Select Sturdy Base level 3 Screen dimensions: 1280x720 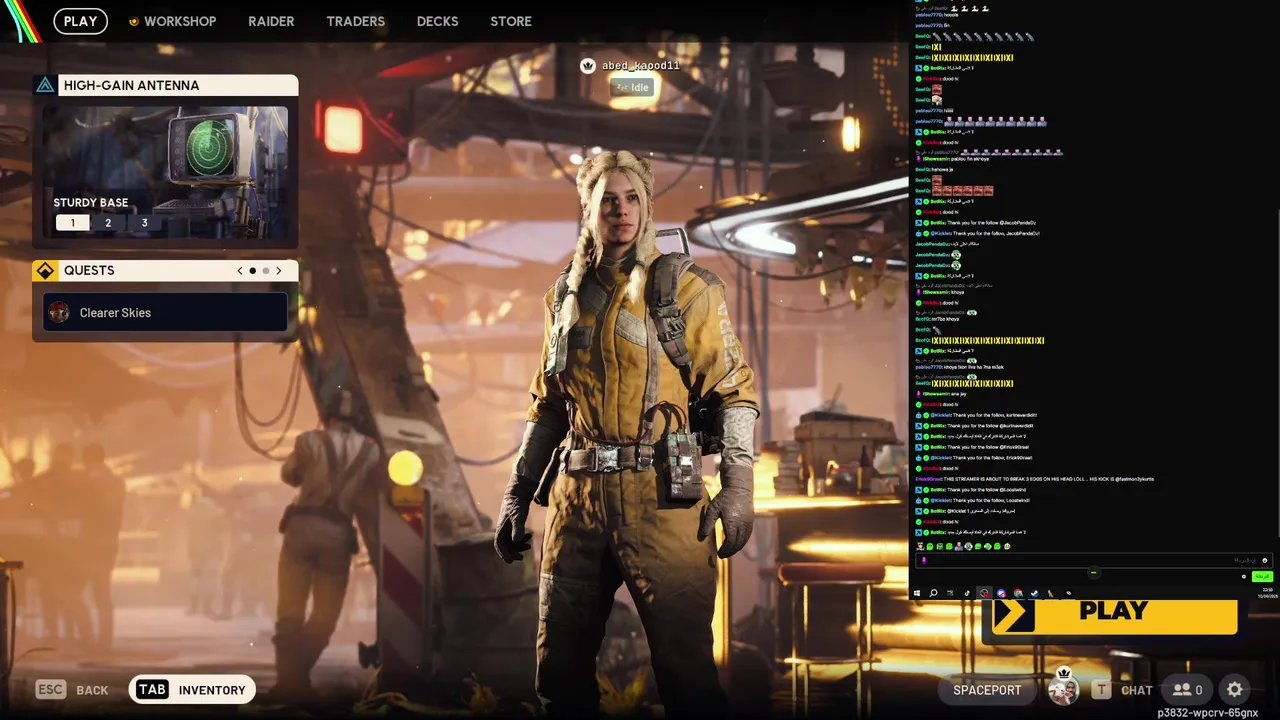(x=144, y=223)
